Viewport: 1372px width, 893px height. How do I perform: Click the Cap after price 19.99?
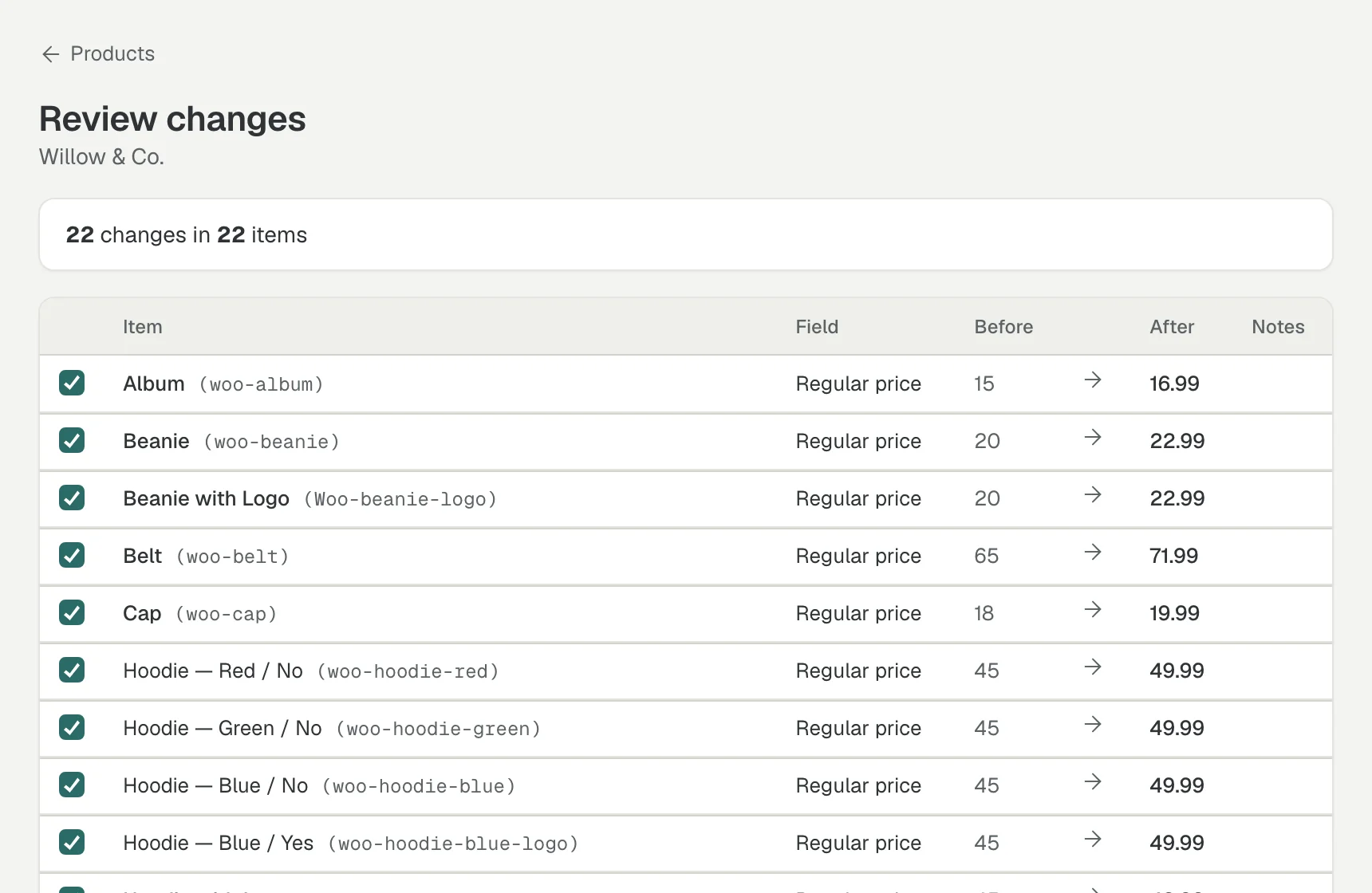click(1174, 613)
